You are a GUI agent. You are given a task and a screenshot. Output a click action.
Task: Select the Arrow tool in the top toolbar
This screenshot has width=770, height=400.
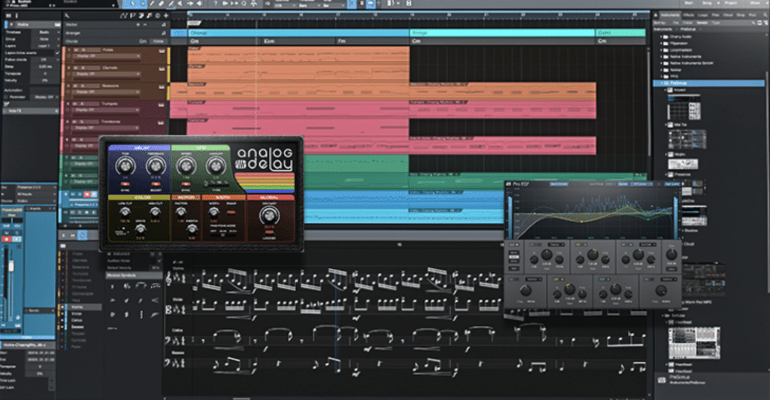coord(133,3)
